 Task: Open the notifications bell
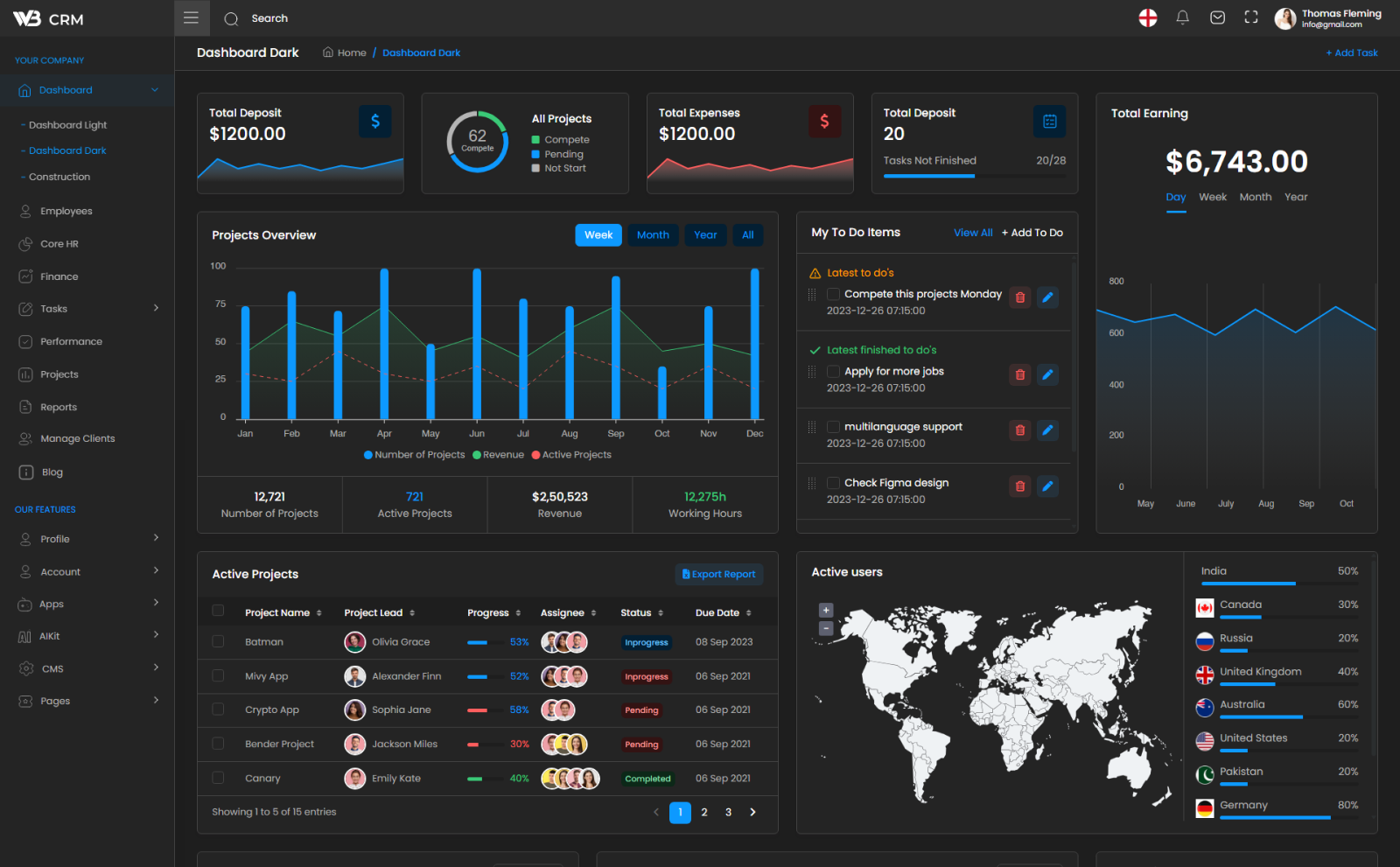1182,17
